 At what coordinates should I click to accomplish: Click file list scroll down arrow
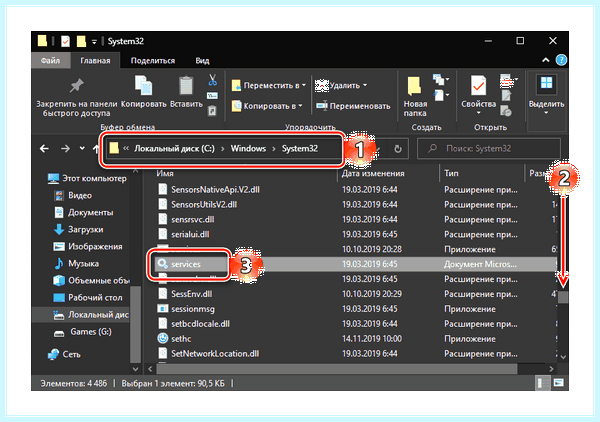(x=563, y=357)
